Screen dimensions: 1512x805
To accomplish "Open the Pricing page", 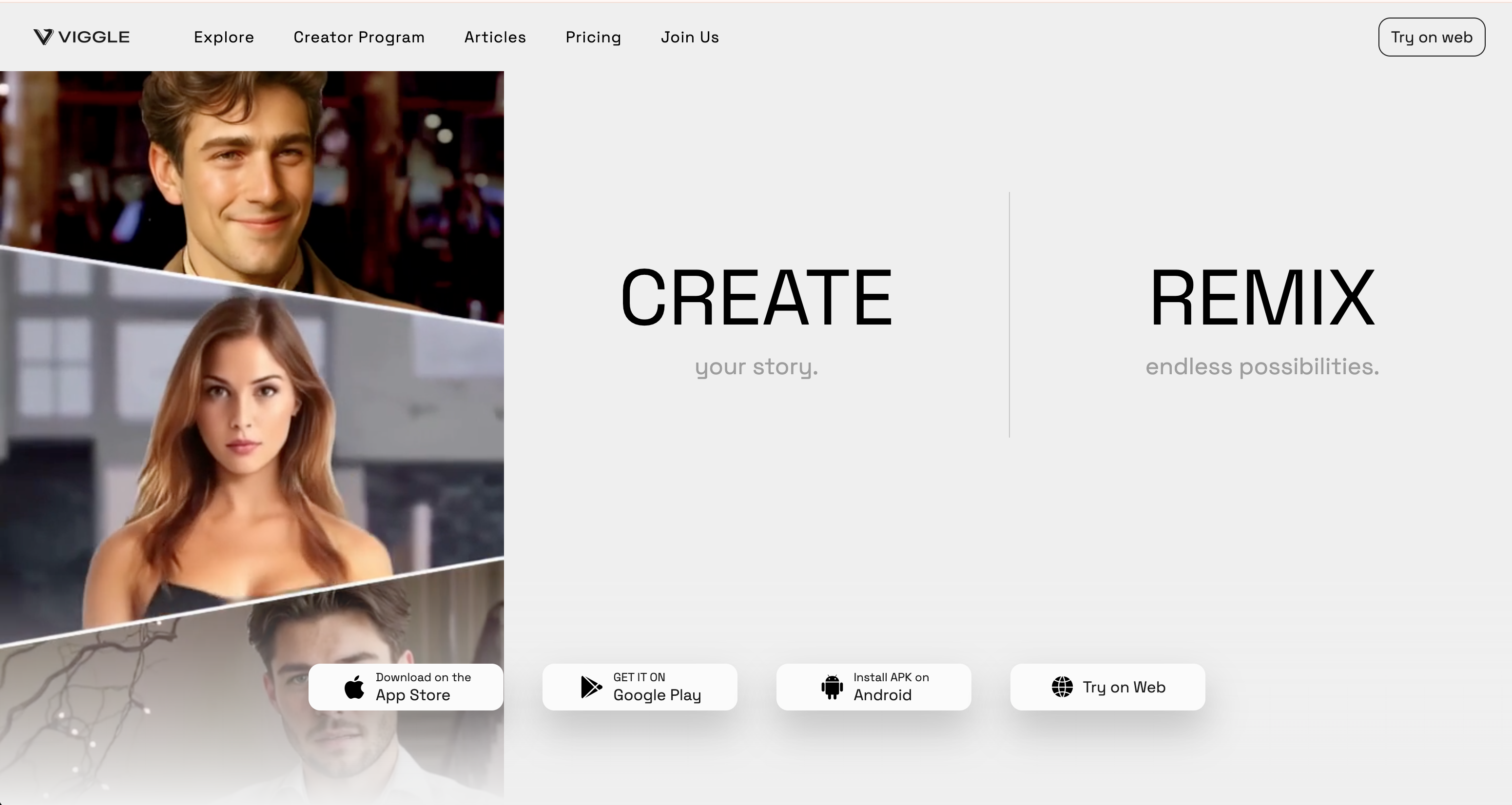I will pyautogui.click(x=593, y=37).
